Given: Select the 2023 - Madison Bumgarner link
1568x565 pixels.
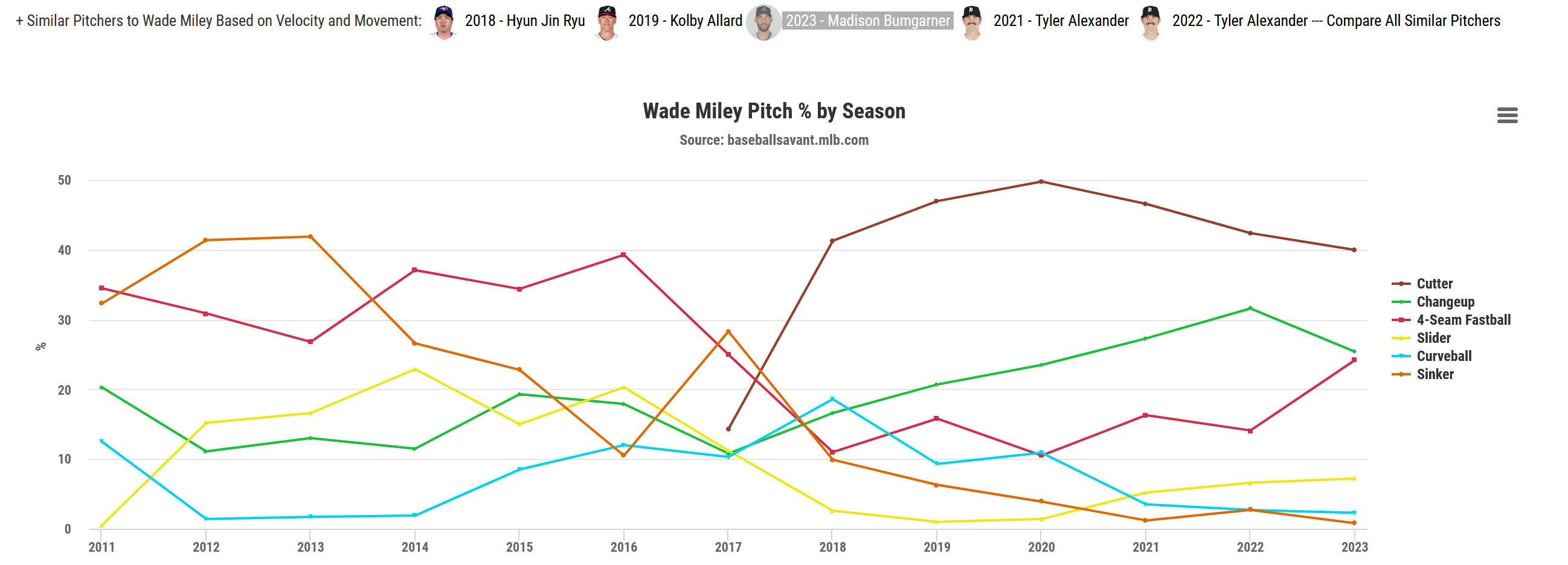Looking at the screenshot, I should click(867, 21).
